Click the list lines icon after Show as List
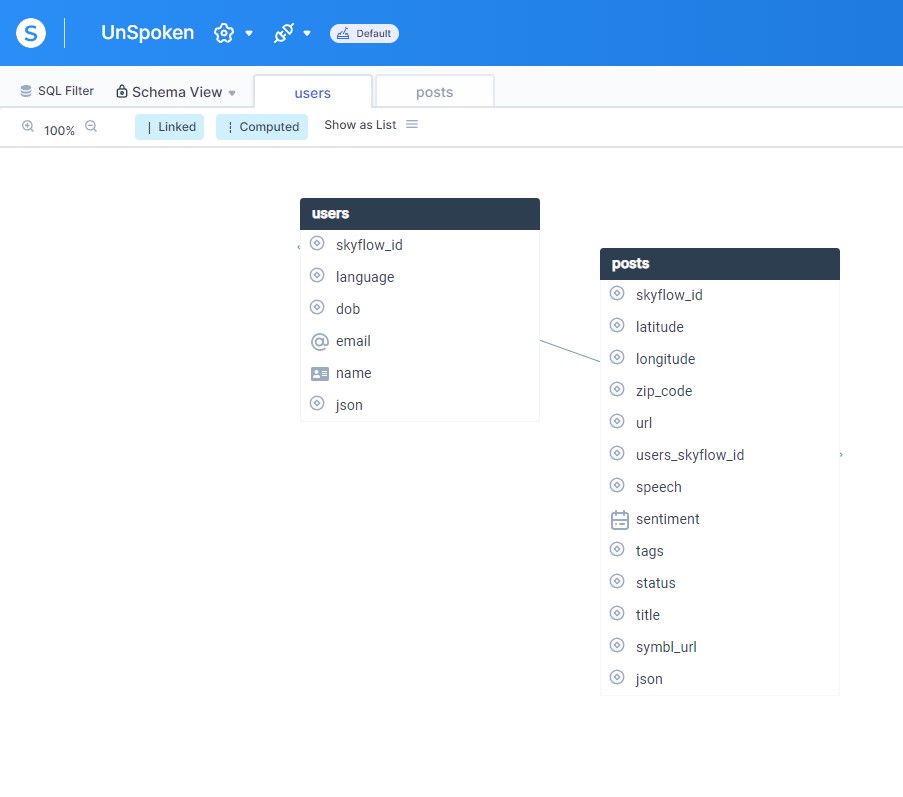The image size is (903, 797). [412, 124]
